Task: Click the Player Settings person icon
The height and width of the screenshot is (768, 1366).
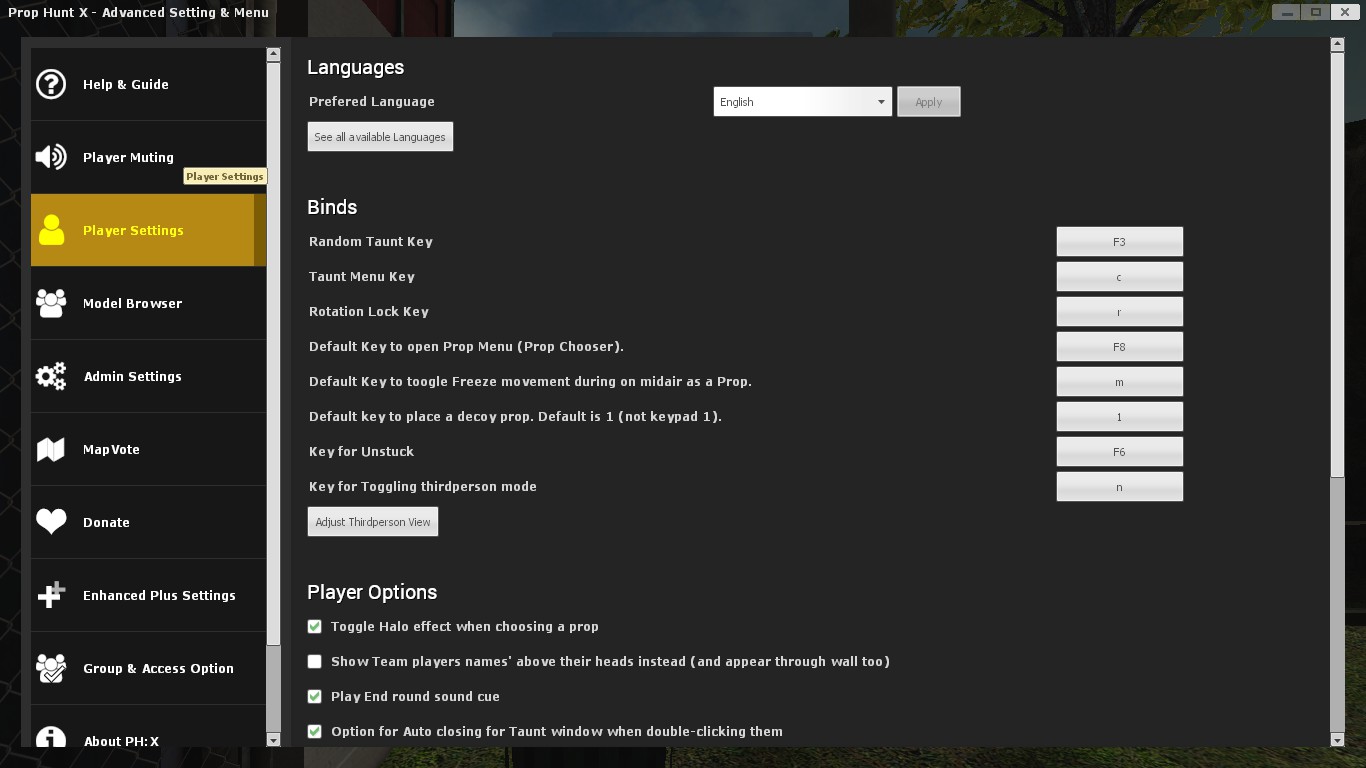Action: (51, 230)
